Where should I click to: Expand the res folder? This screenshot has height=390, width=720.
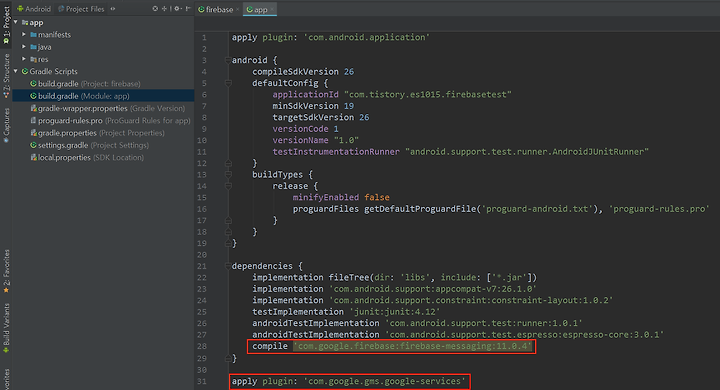[x=24, y=59]
